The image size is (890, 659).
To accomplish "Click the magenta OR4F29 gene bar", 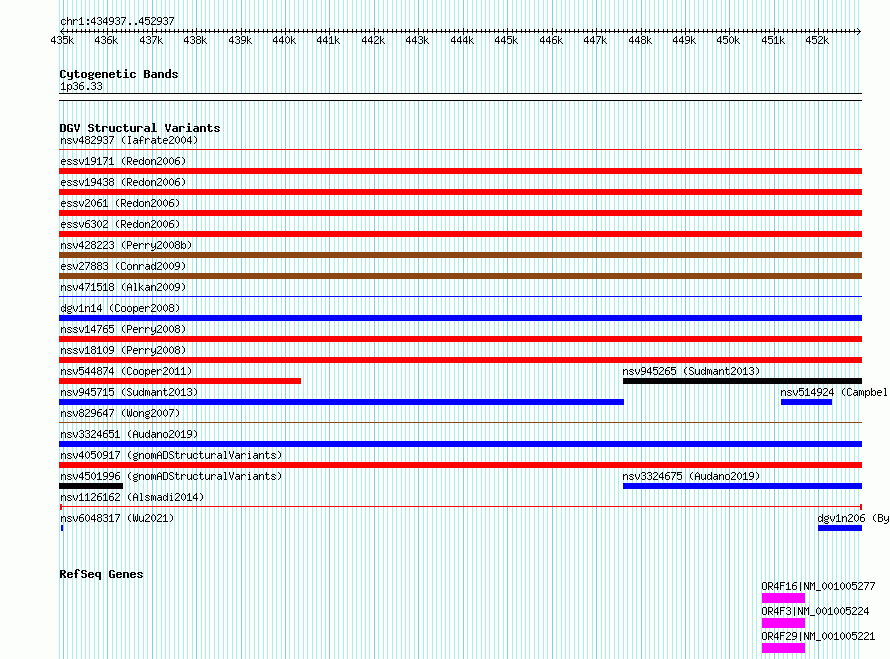I will pos(783,648).
